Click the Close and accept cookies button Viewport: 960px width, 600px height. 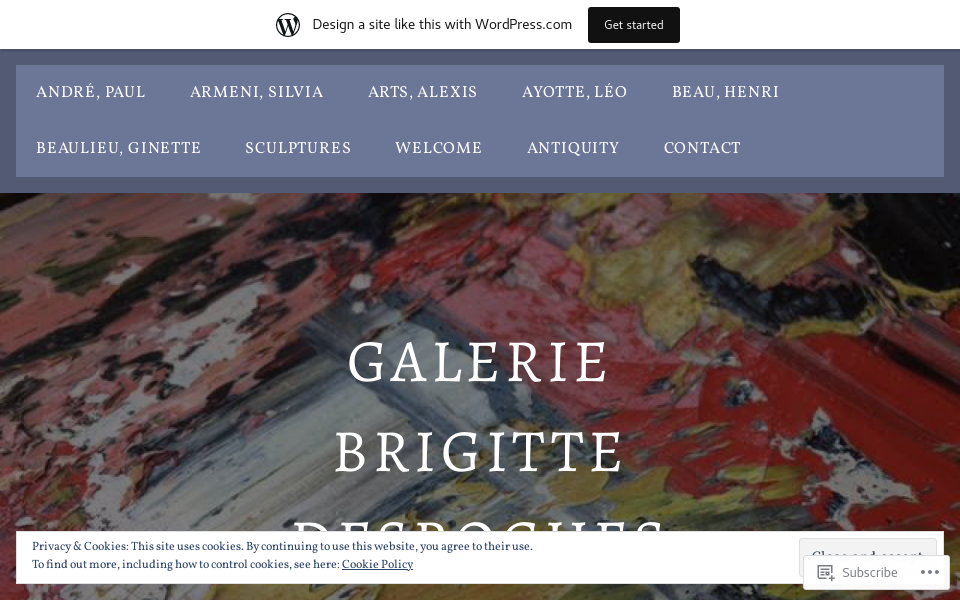pyautogui.click(x=867, y=549)
